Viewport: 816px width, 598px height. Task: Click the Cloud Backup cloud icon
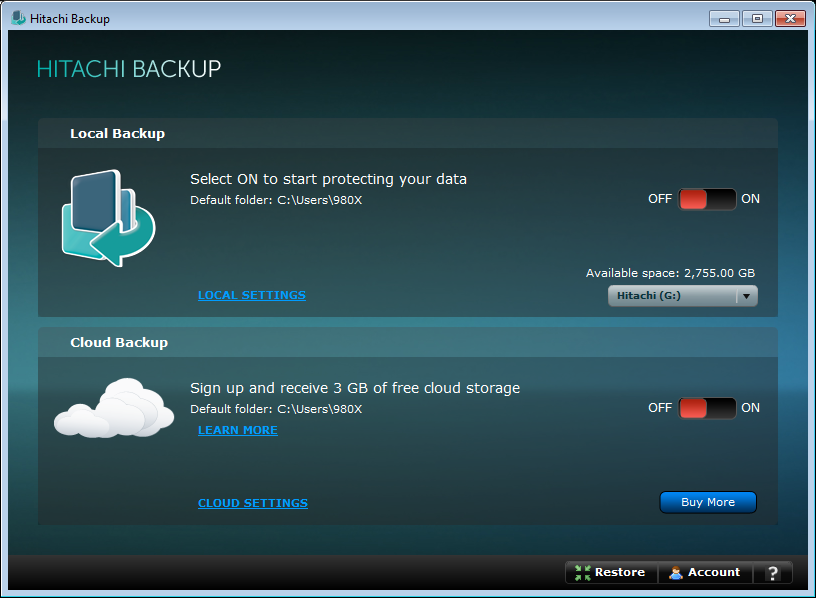pos(114,408)
